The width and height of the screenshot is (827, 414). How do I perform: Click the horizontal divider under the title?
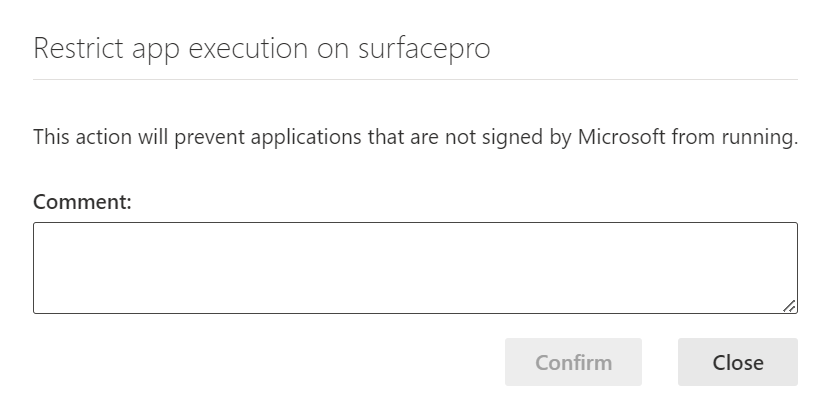[x=415, y=79]
